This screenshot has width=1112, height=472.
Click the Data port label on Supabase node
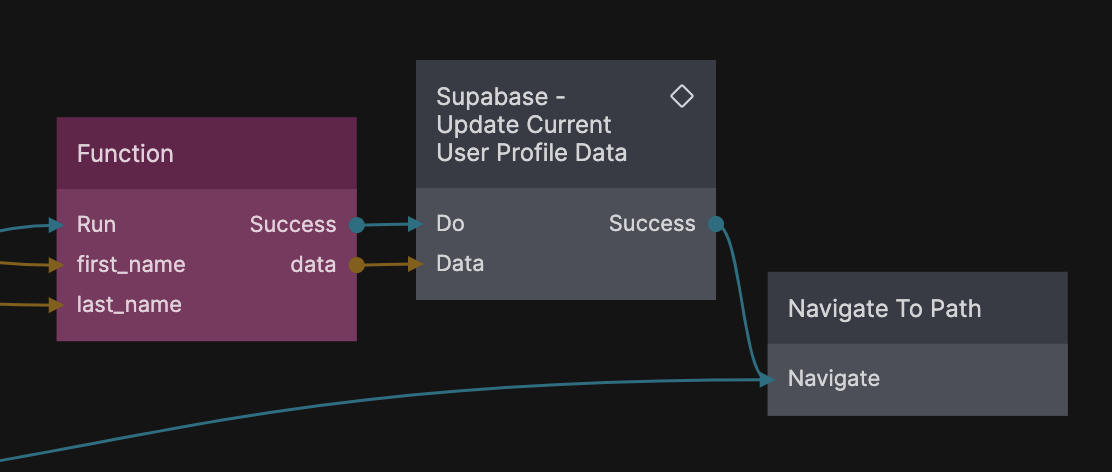click(460, 263)
